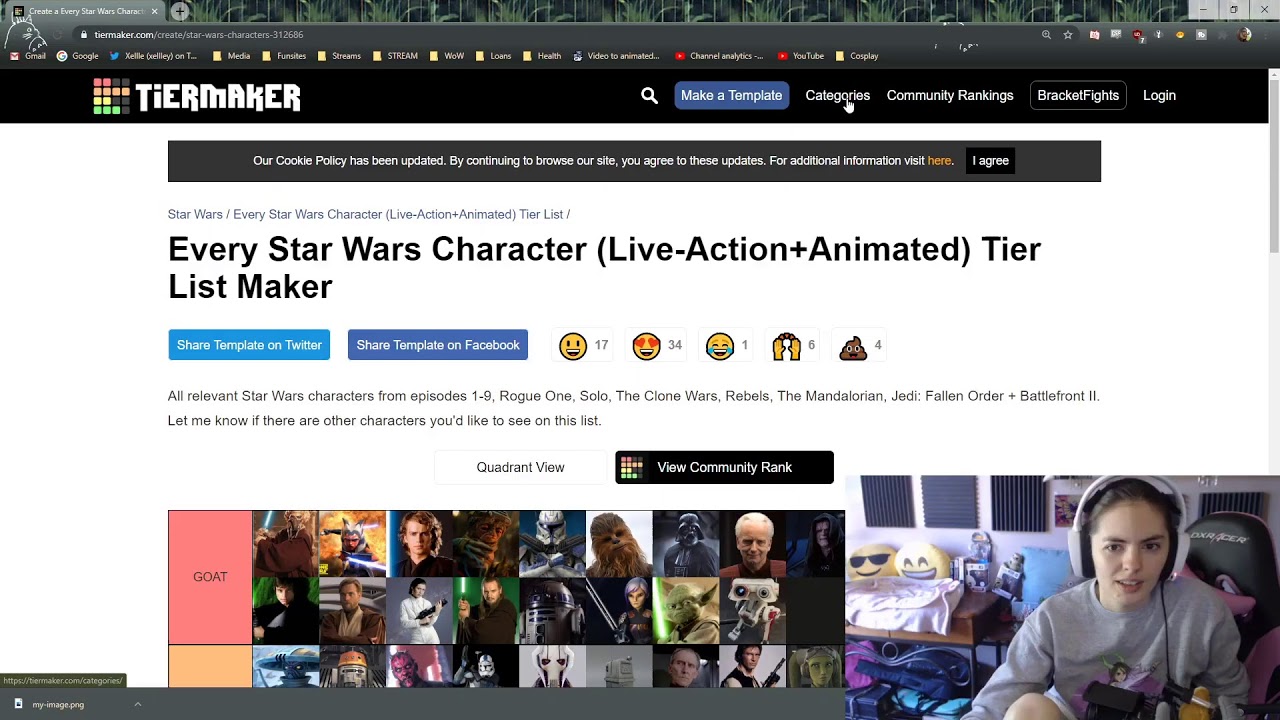Expand the Funsites bookmarks folder

(x=285, y=56)
